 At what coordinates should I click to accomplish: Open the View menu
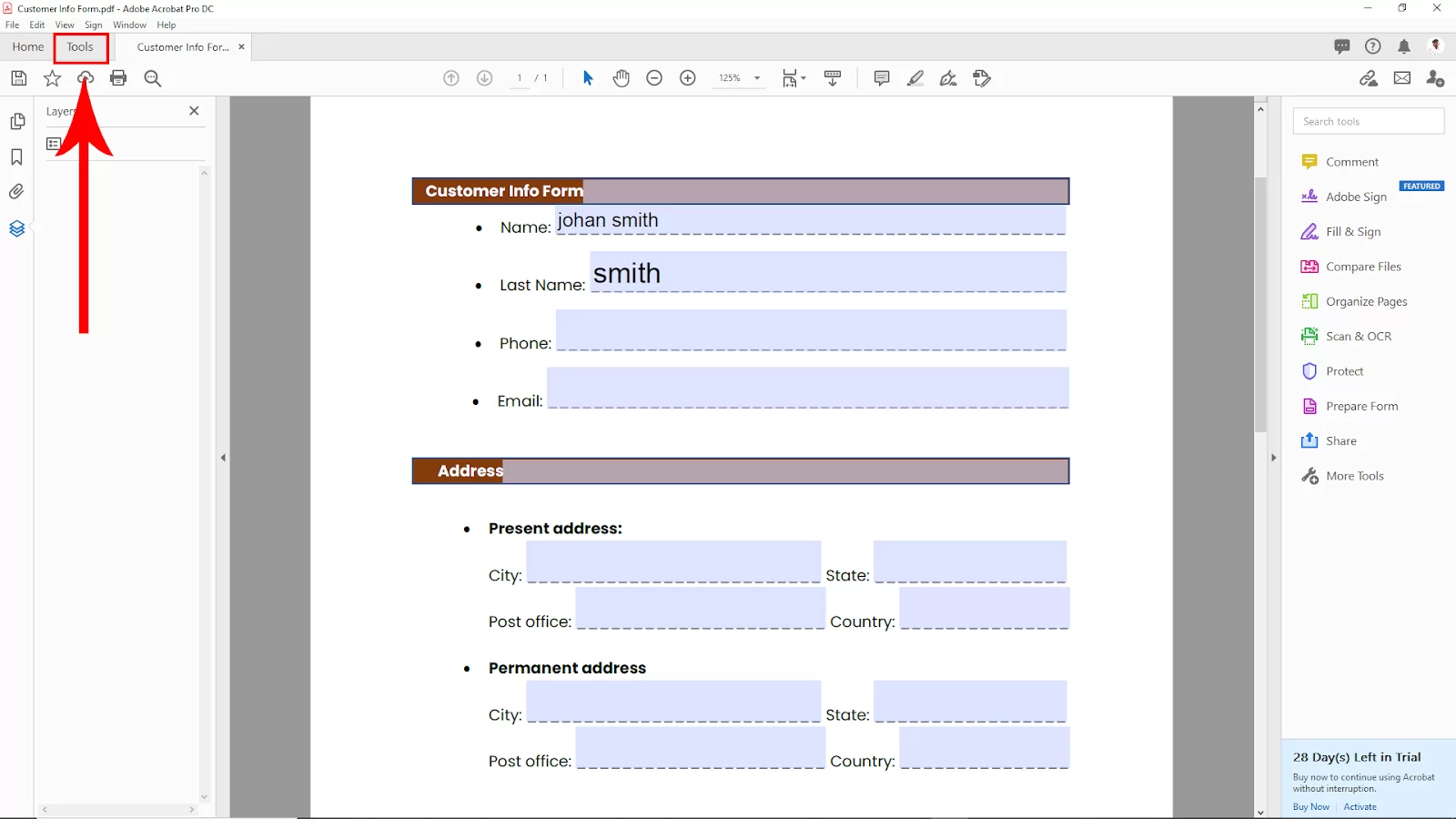pyautogui.click(x=65, y=25)
